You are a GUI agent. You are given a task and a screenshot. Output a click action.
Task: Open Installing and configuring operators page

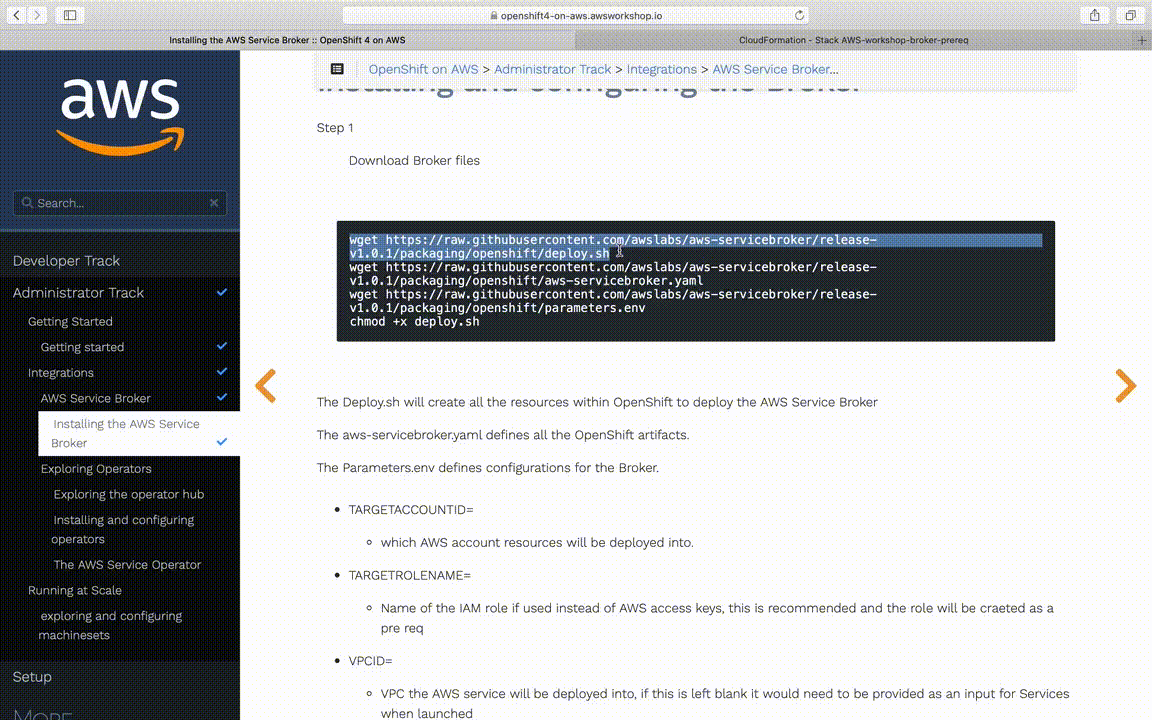(x=123, y=529)
